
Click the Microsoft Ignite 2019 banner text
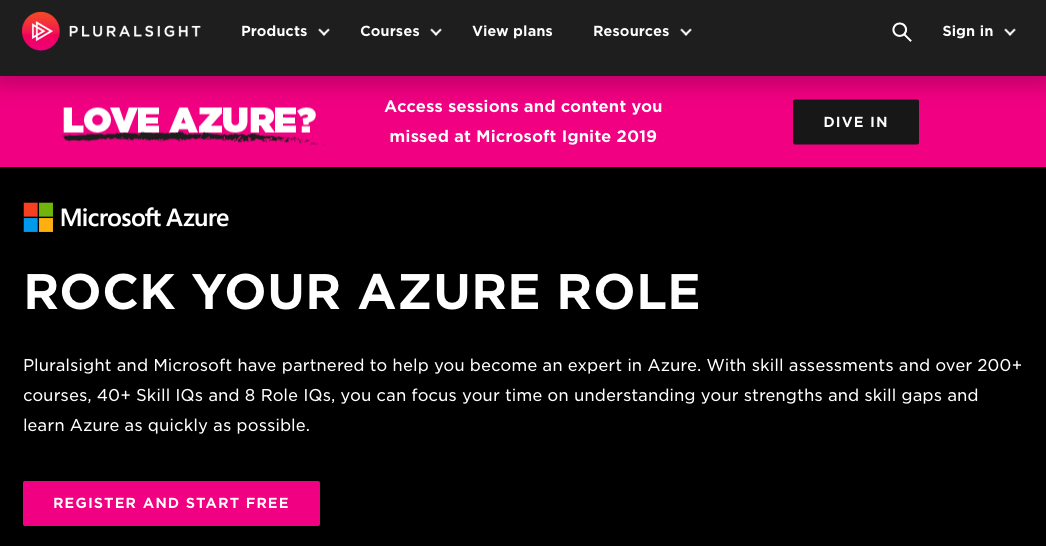click(x=523, y=136)
